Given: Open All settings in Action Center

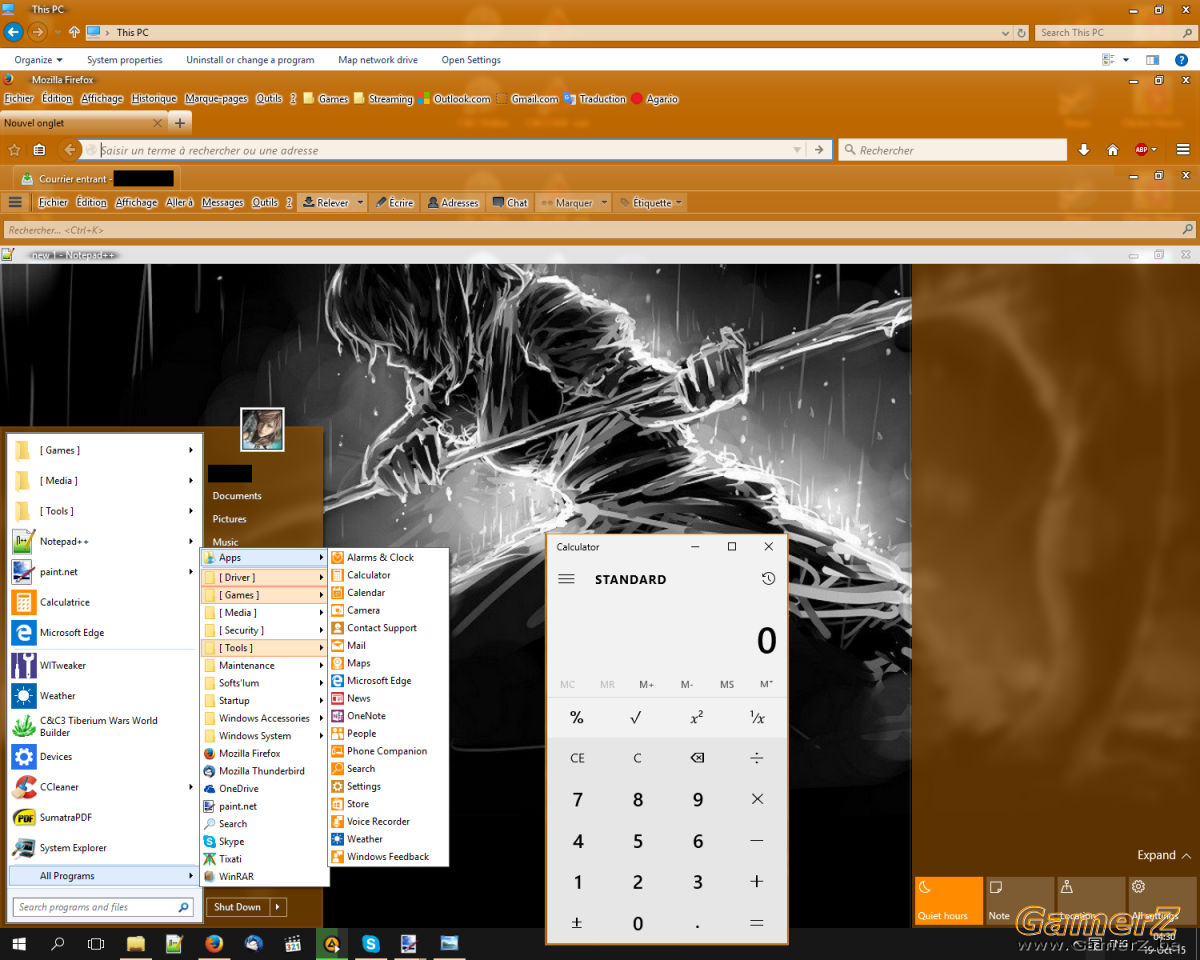Looking at the screenshot, I should [x=1161, y=901].
